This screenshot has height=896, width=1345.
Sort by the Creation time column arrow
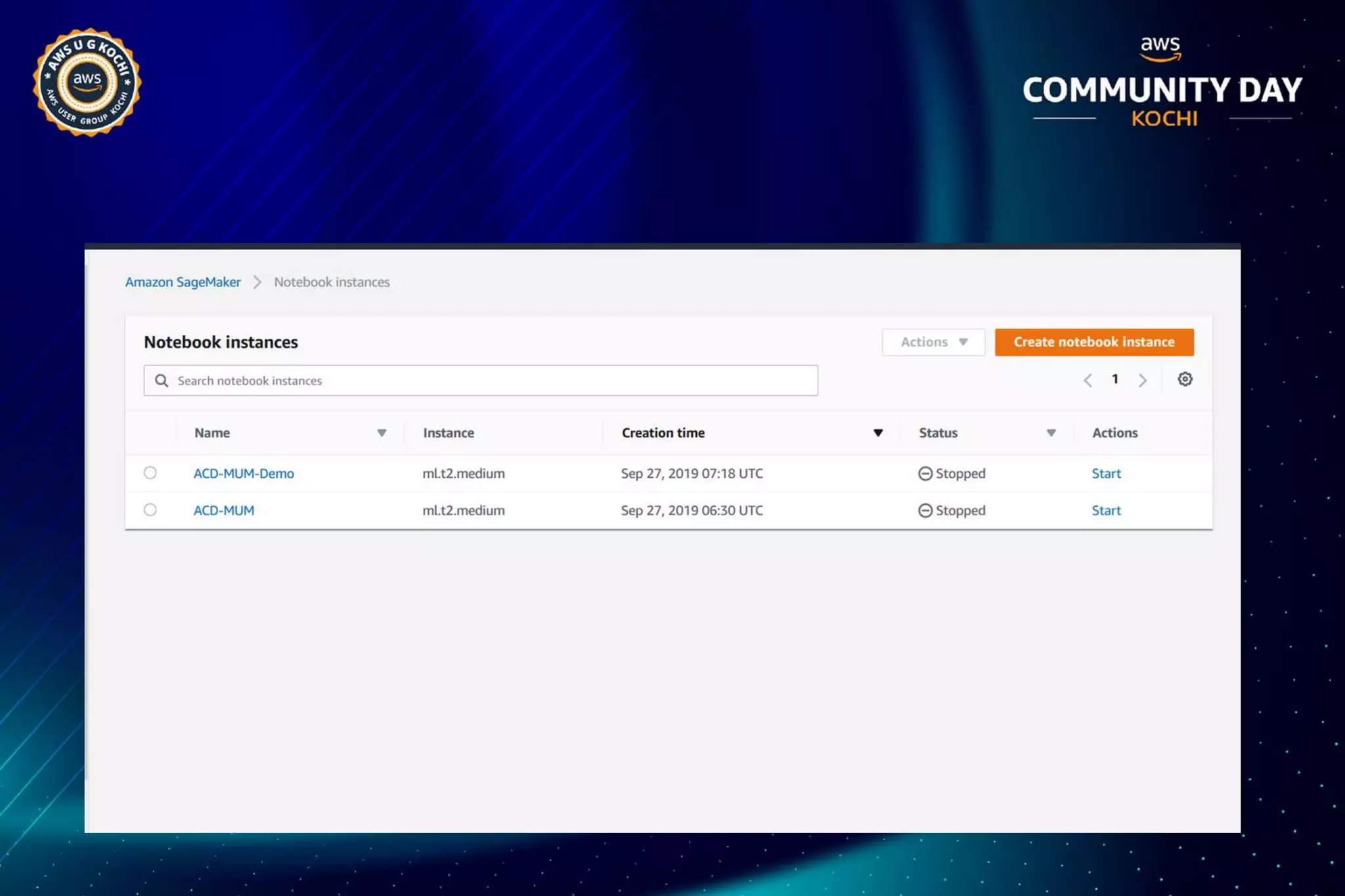pos(877,433)
